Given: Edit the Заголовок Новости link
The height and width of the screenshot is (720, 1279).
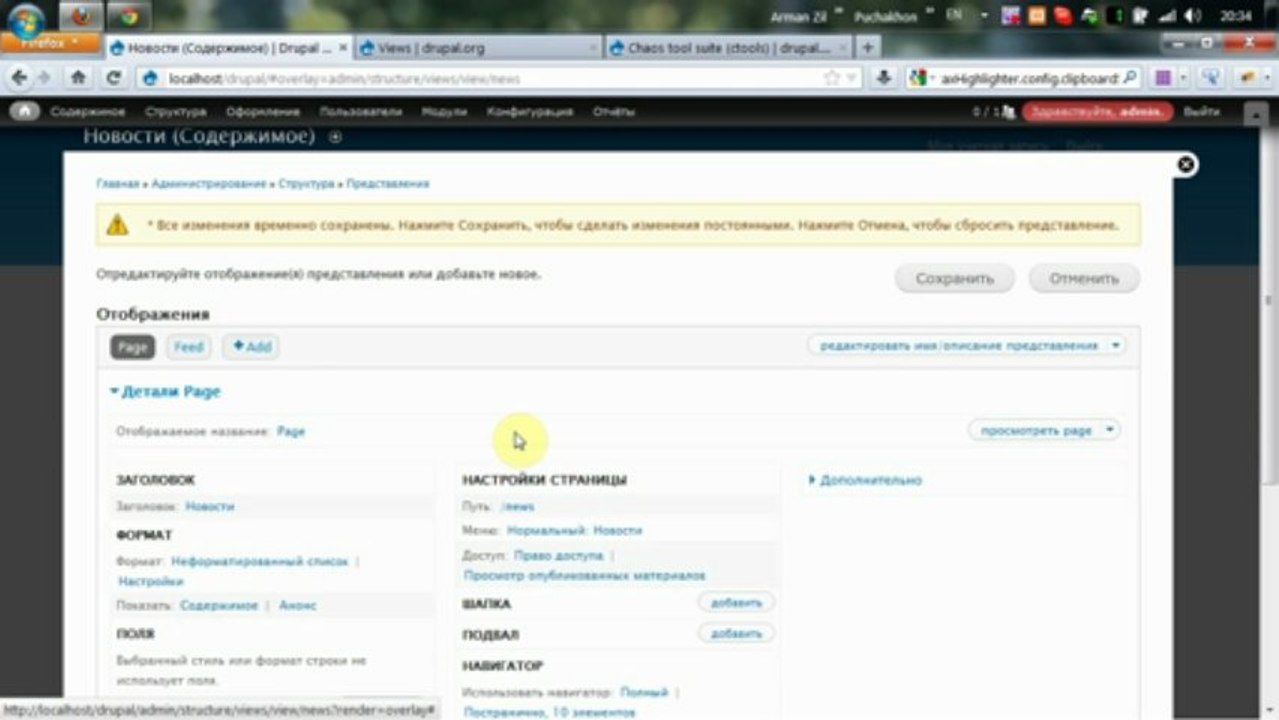Looking at the screenshot, I should (210, 507).
